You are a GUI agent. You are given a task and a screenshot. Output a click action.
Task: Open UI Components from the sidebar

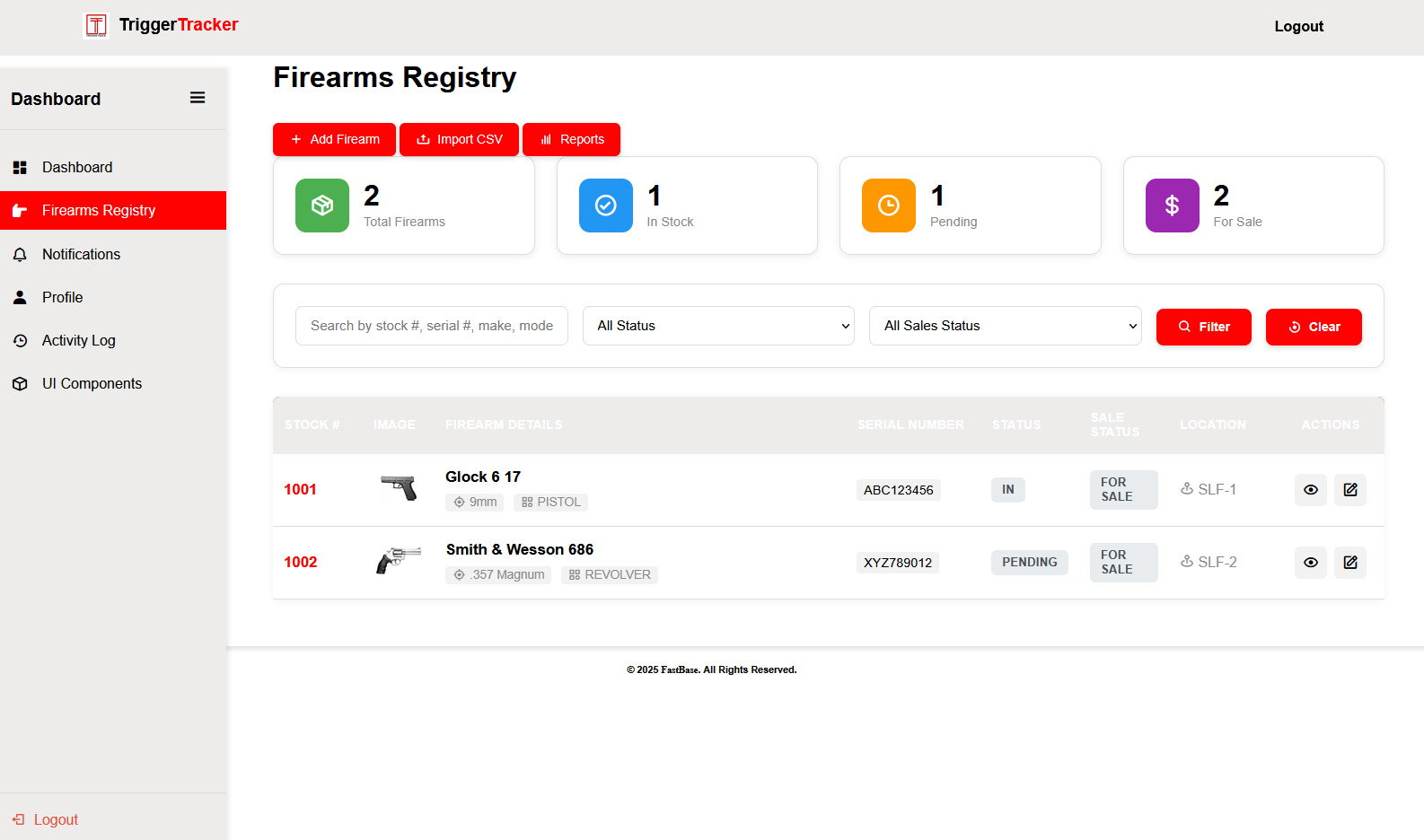pyautogui.click(x=92, y=384)
